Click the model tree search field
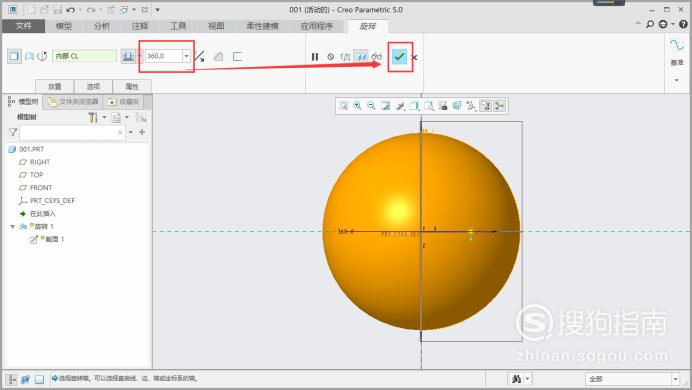This screenshot has width=692, height=390. (72, 132)
